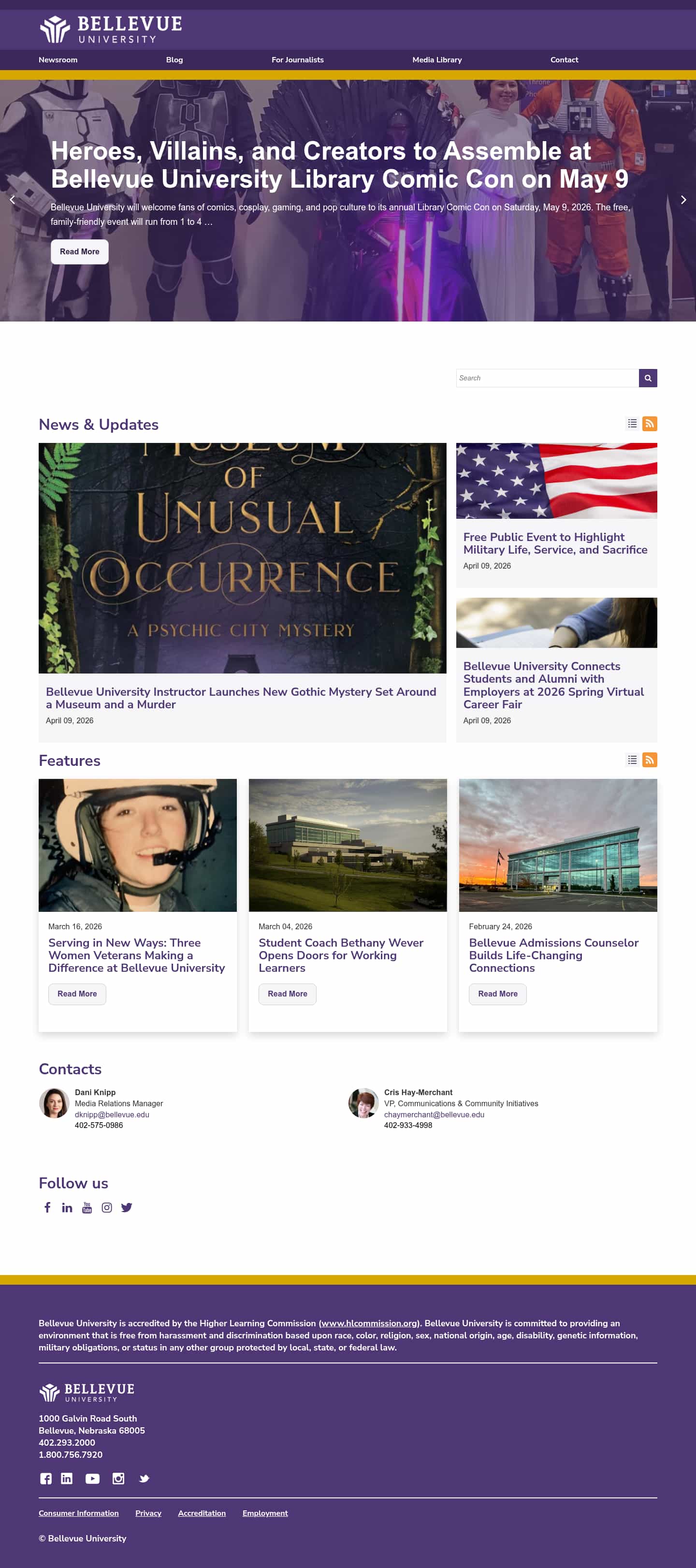Screen dimensions: 696x1568
Task: Open the Features list view icon
Action: point(632,760)
